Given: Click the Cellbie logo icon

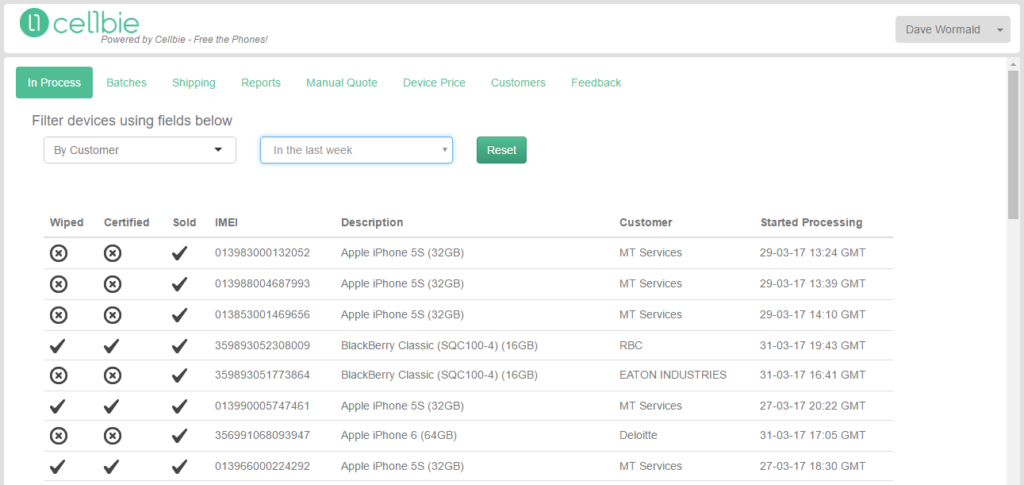Looking at the screenshot, I should tap(34, 23).
